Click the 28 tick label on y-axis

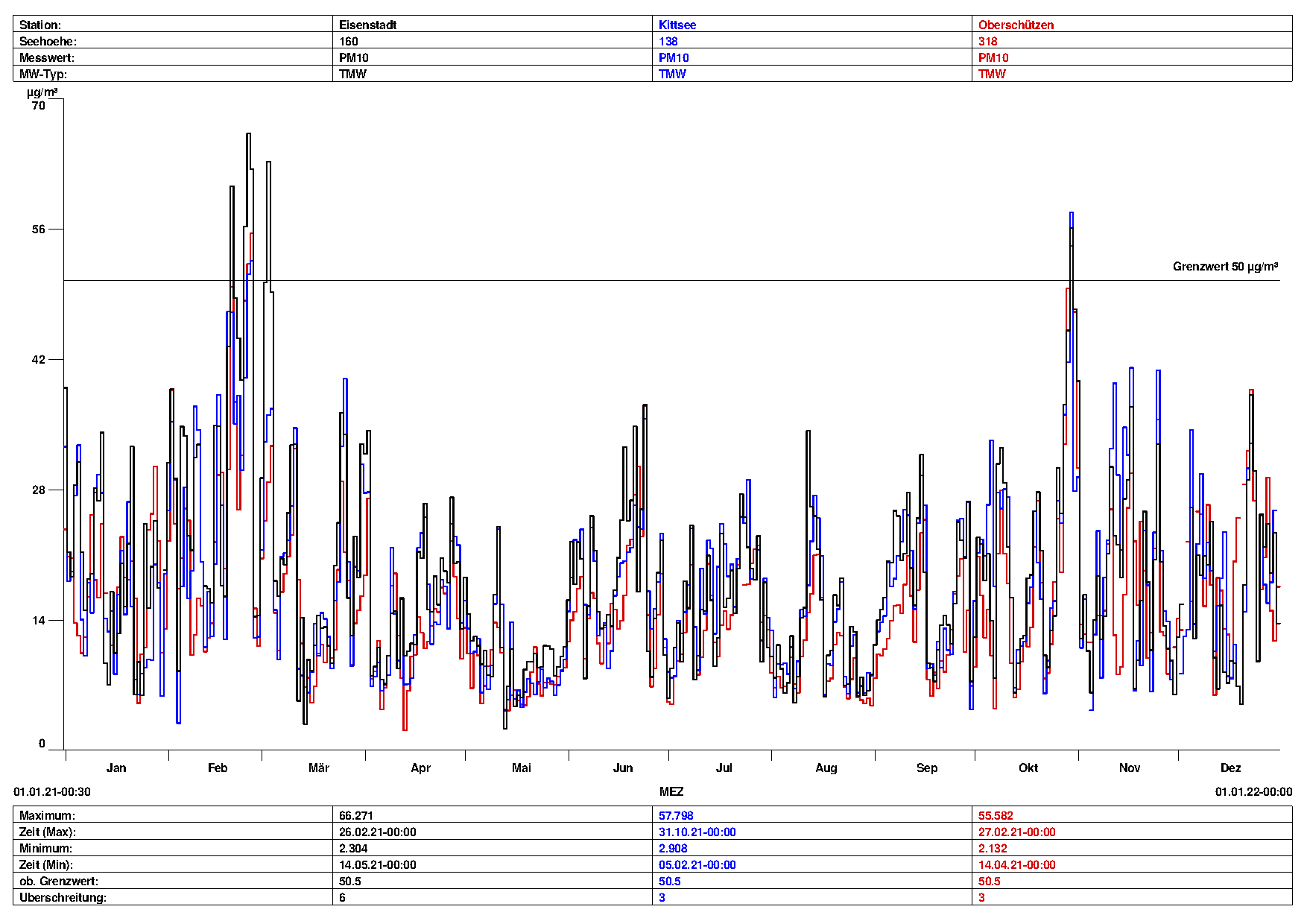click(38, 490)
